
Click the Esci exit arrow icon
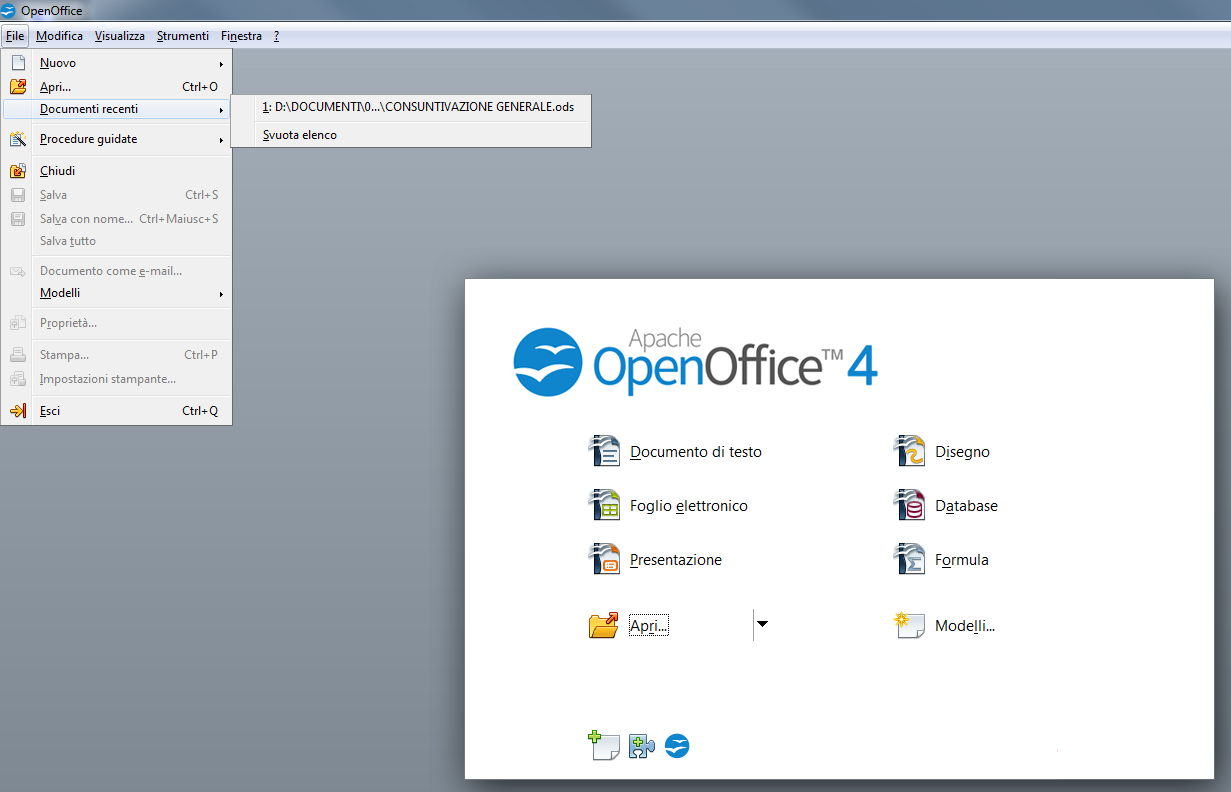(17, 411)
